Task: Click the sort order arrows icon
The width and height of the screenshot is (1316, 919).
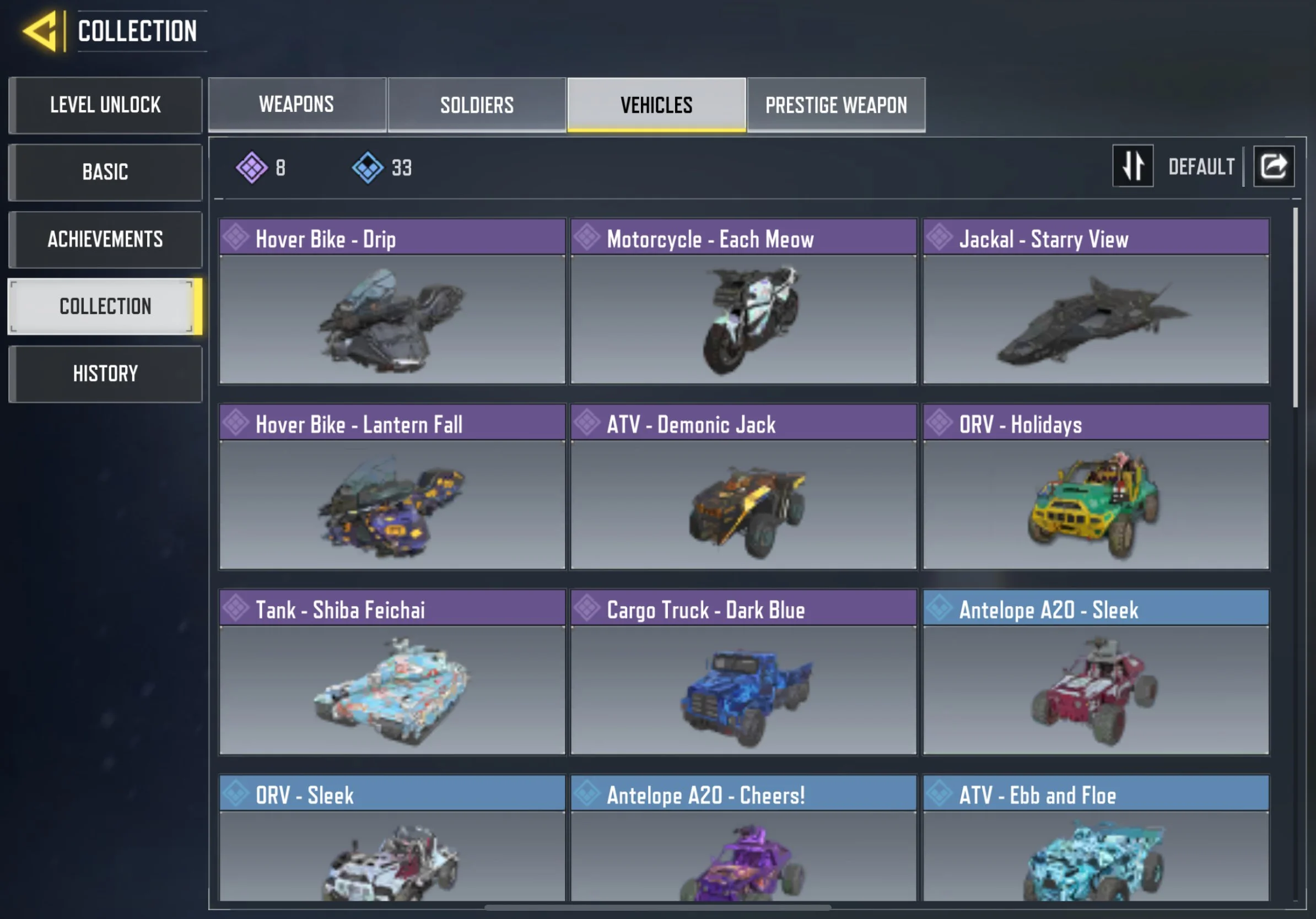Action: point(1132,166)
